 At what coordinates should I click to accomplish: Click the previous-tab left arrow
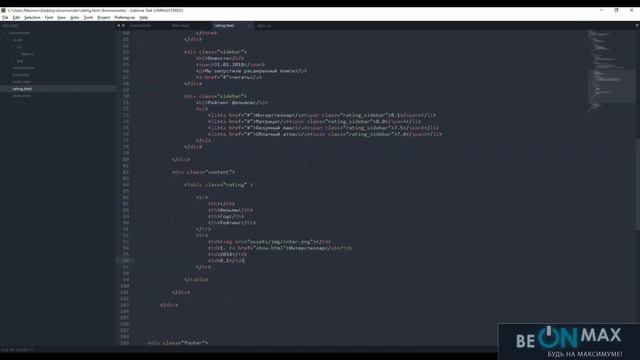click(x=119, y=25)
